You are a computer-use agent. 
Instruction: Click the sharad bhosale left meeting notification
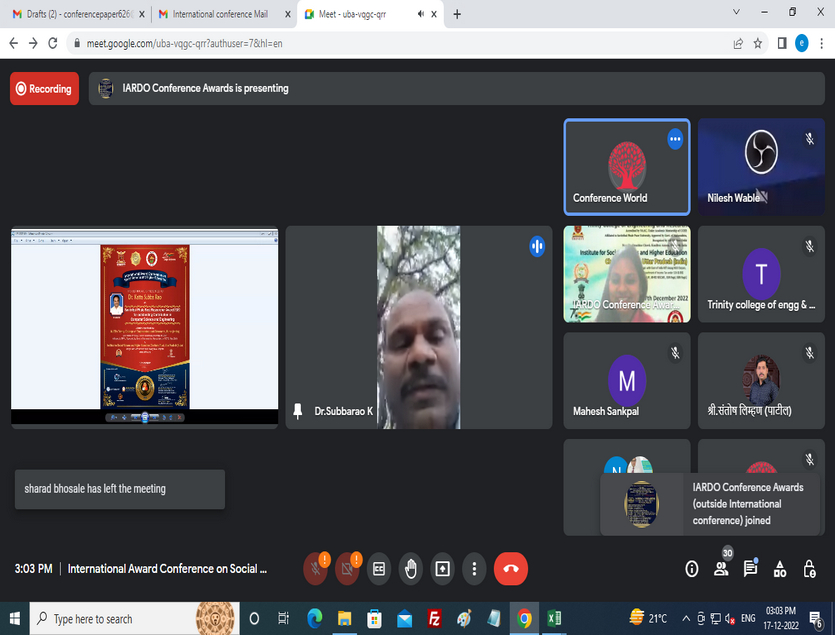point(120,489)
